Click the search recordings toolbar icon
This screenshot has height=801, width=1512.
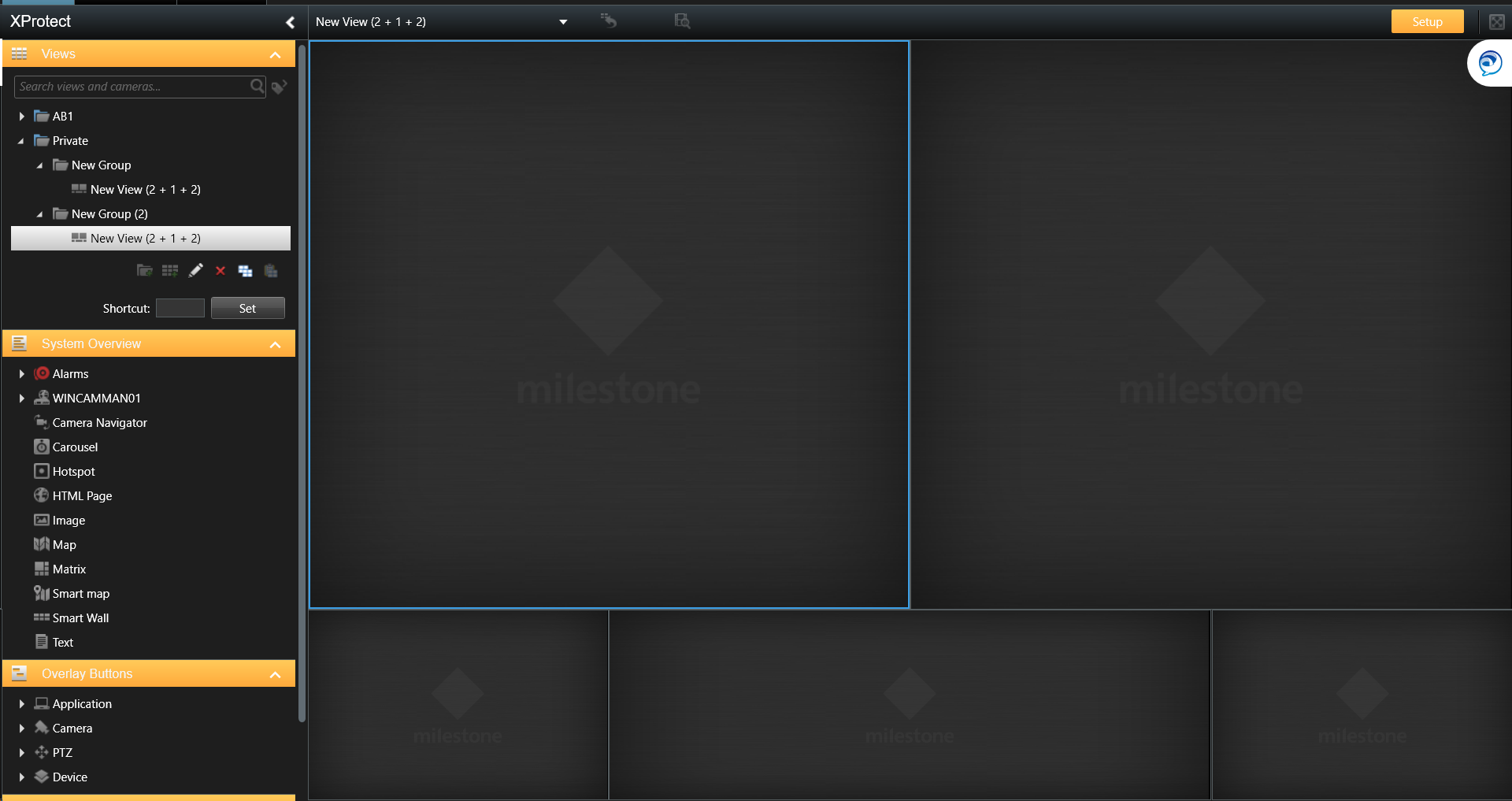pos(682,20)
